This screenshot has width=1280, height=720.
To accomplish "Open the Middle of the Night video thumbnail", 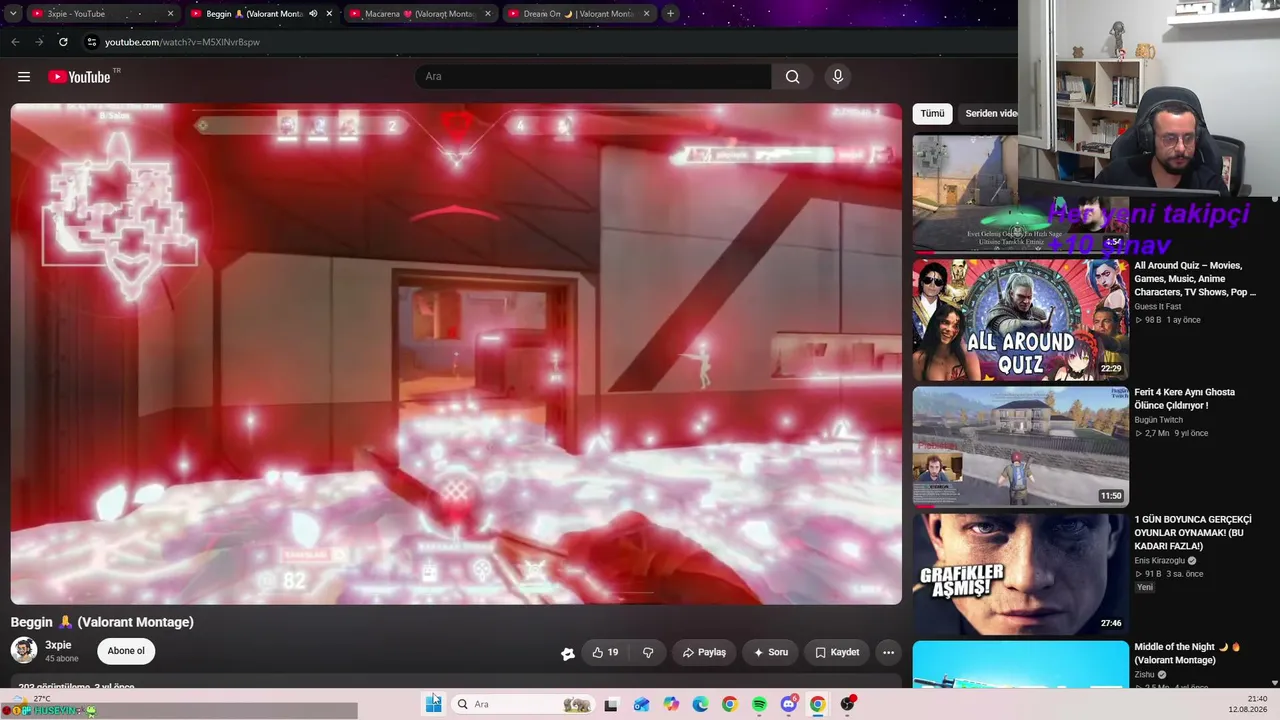I will [1020, 665].
